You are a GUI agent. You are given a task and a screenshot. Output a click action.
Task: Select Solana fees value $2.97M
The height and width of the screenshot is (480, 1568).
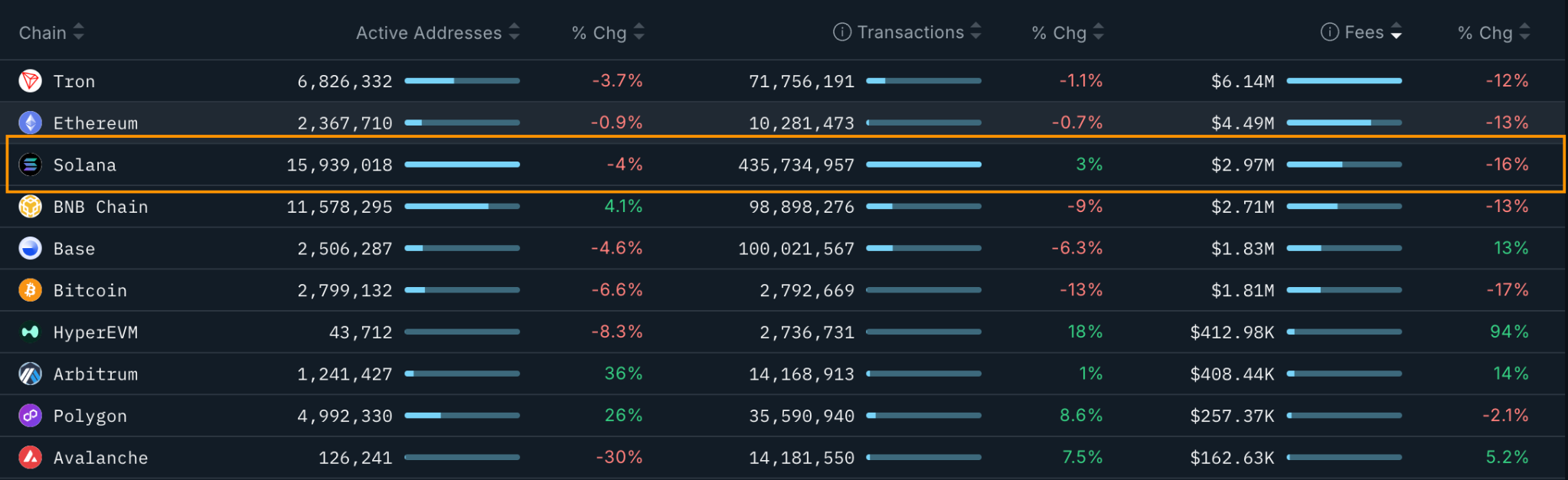pos(1243,165)
